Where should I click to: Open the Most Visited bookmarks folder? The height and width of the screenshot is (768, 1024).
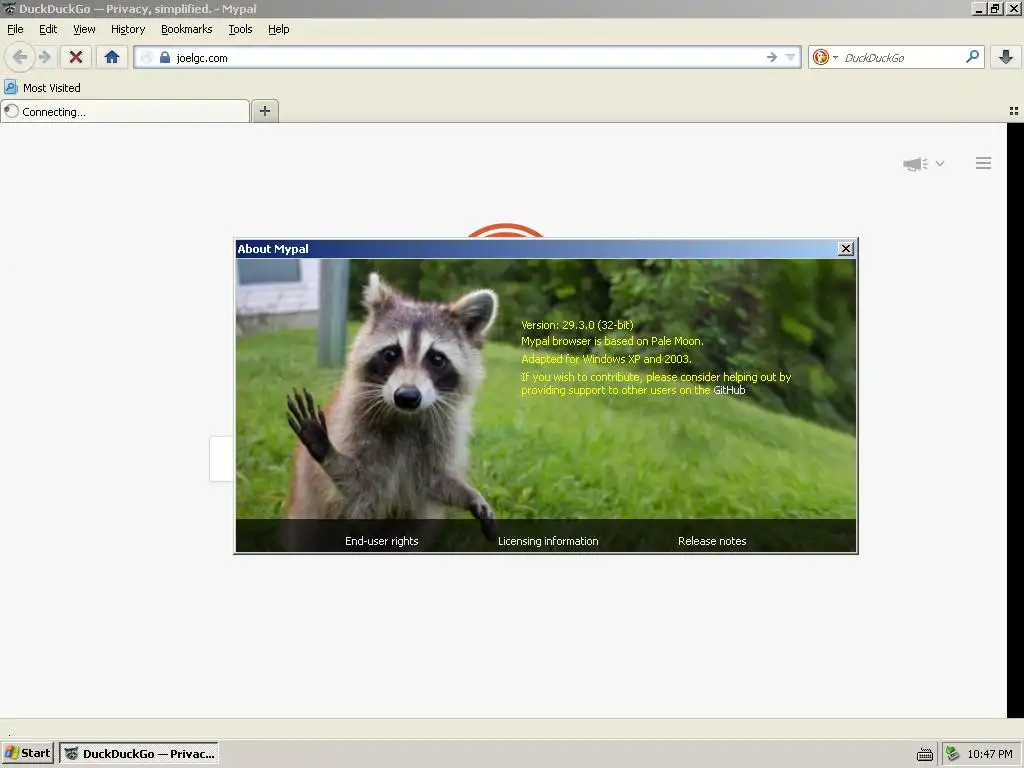click(x=42, y=88)
